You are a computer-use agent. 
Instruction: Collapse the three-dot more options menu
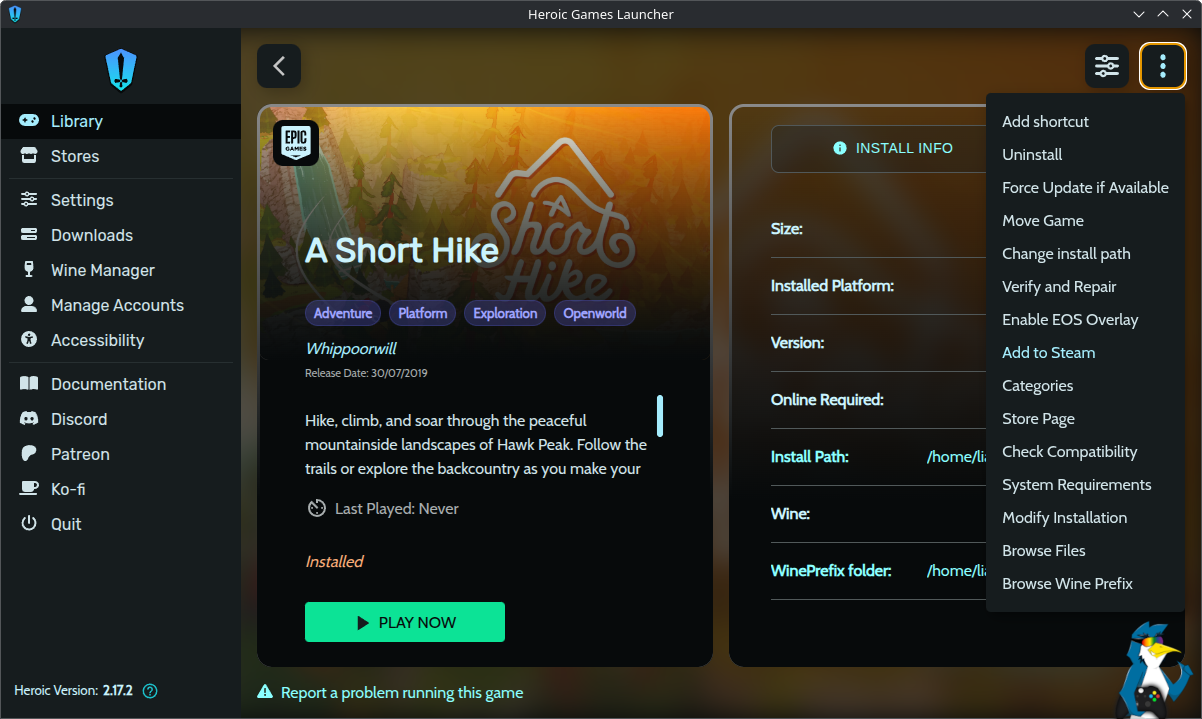(x=1162, y=66)
